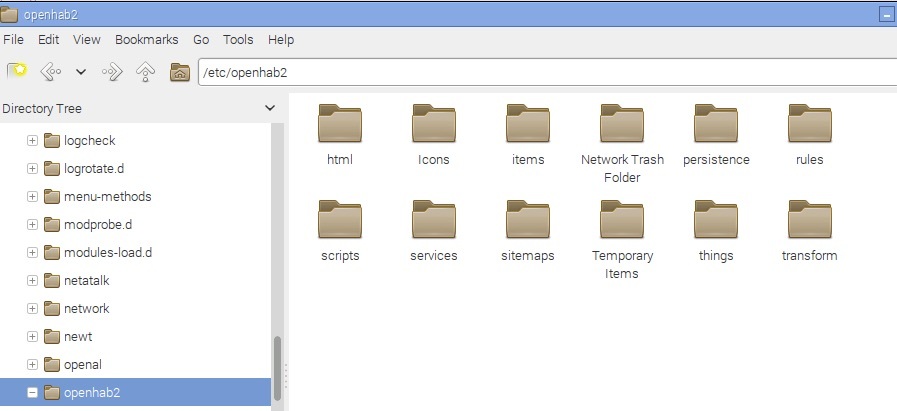Open the File menu
The width and height of the screenshot is (897, 411).
(13, 39)
